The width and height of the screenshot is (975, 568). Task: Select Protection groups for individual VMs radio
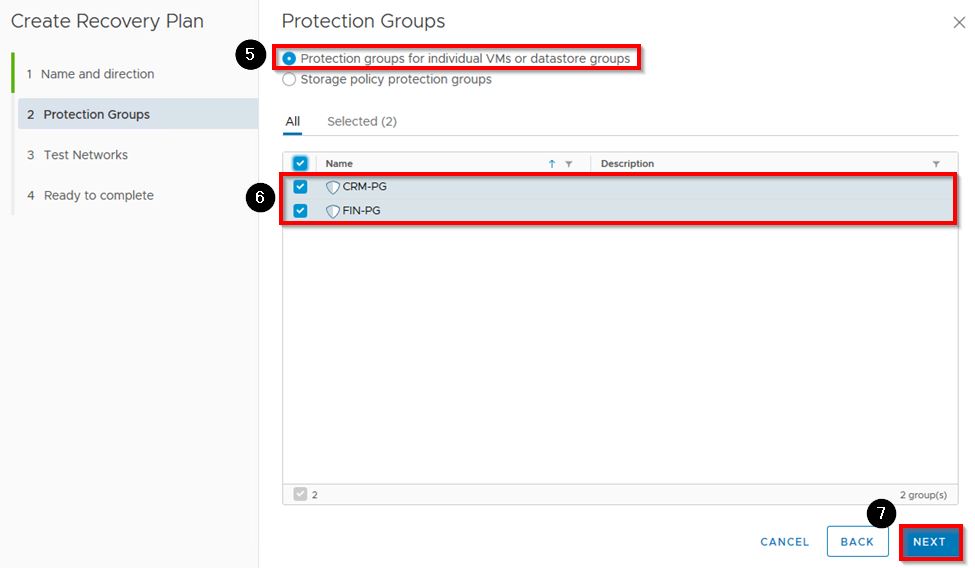(x=290, y=59)
